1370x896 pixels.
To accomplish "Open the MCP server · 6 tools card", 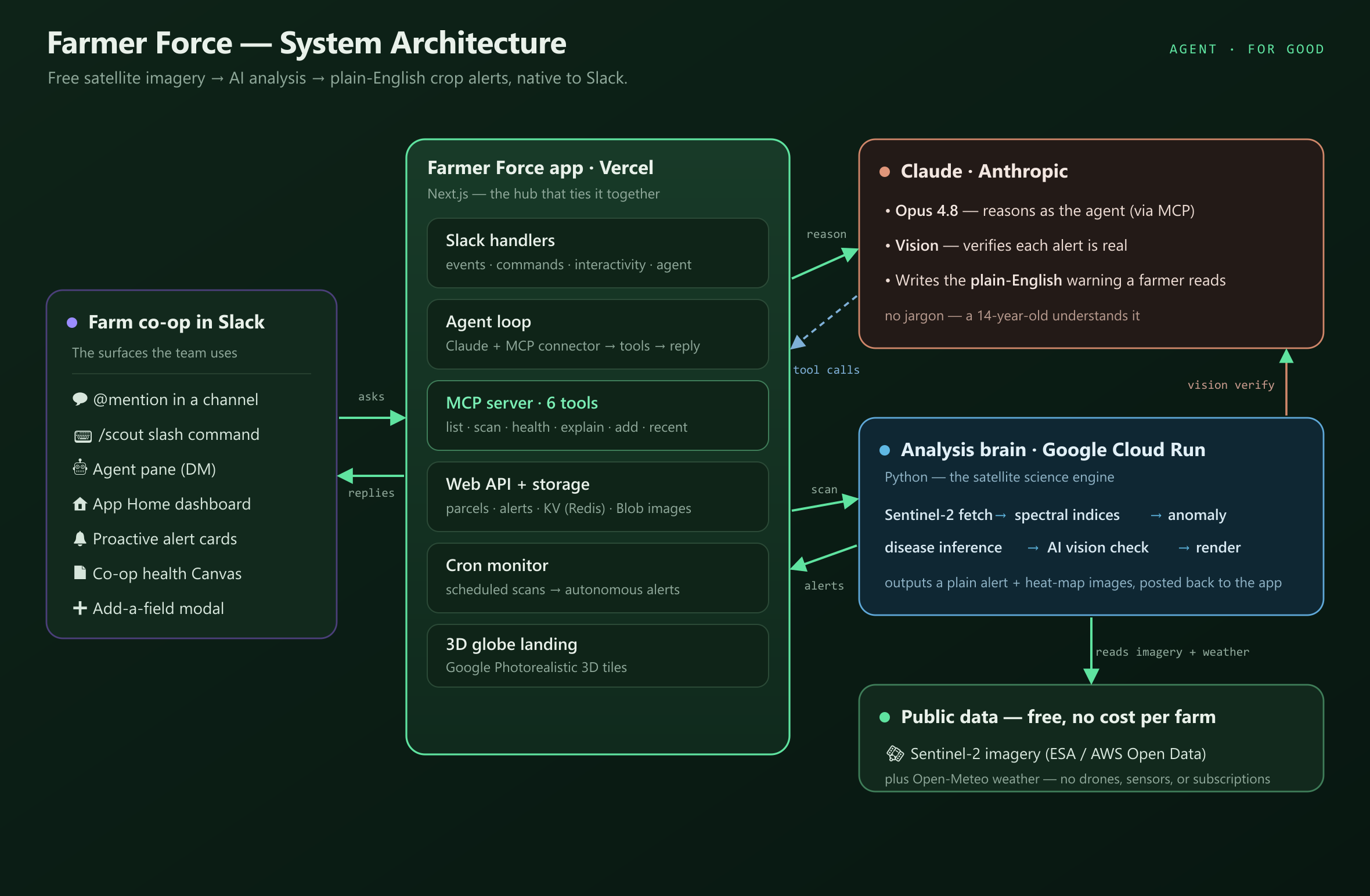I will 598,416.
